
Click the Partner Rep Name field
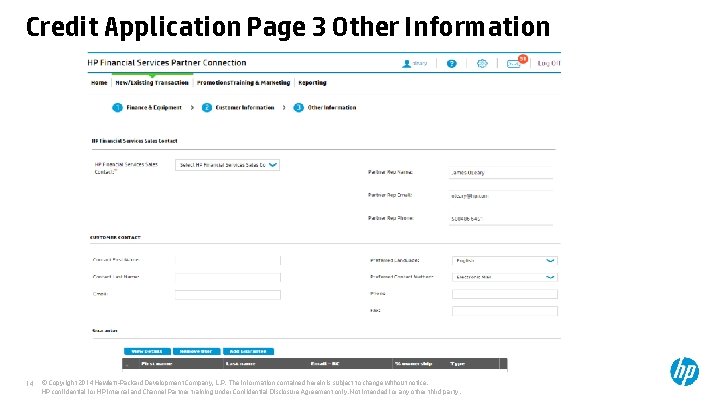[x=501, y=173]
